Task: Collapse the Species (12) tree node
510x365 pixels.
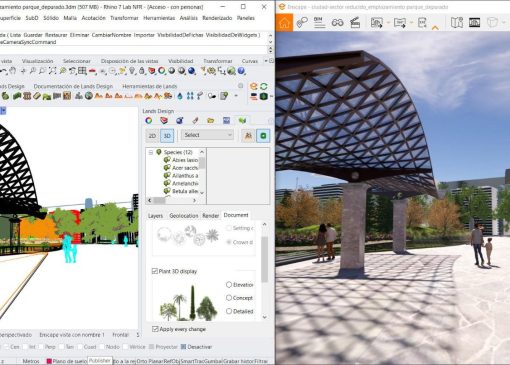Action: point(151,152)
